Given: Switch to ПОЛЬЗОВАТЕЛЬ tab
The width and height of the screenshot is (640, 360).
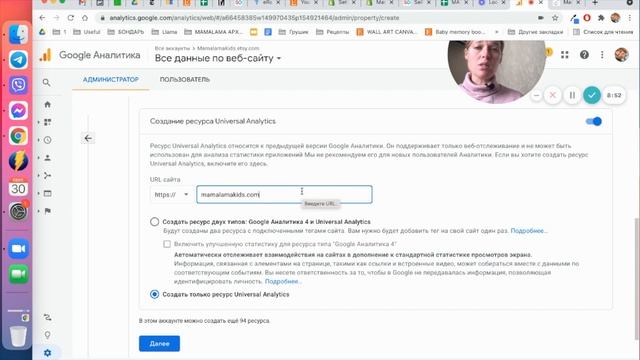Looking at the screenshot, I should pyautogui.click(x=184, y=80).
